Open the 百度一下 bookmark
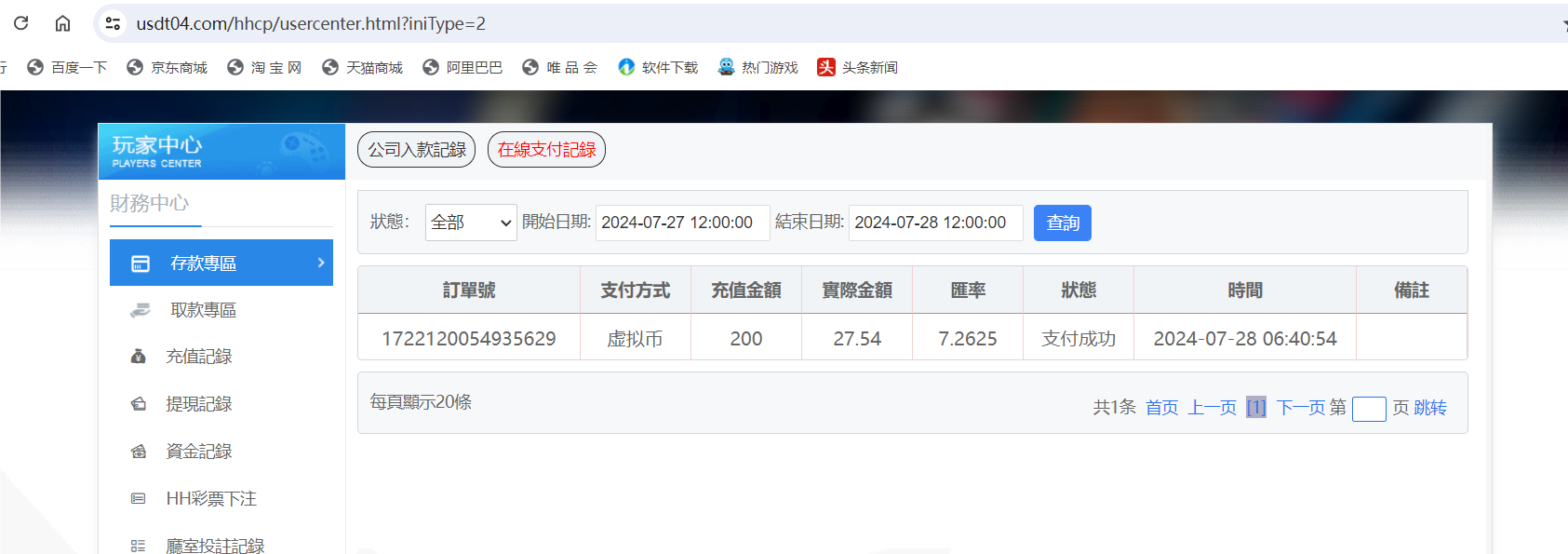This screenshot has width=1568, height=554. [67, 67]
